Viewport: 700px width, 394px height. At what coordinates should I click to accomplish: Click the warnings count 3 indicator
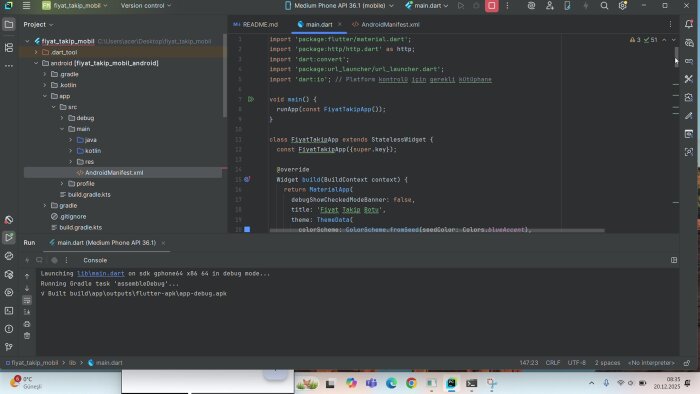click(x=635, y=40)
